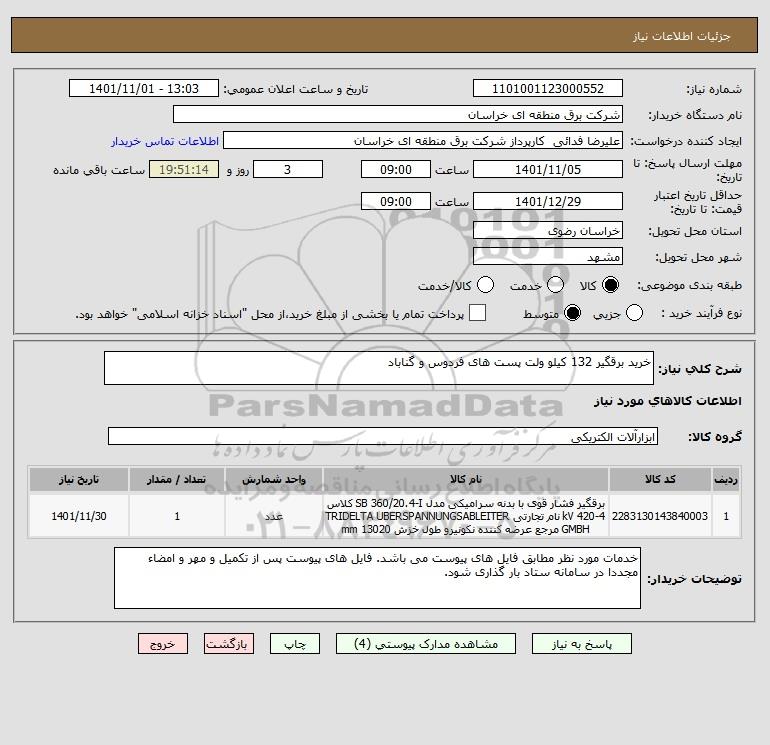Viewport: 770px width, 745px height.
Task: Click the price validity date 1401/12/29
Action: (x=548, y=201)
